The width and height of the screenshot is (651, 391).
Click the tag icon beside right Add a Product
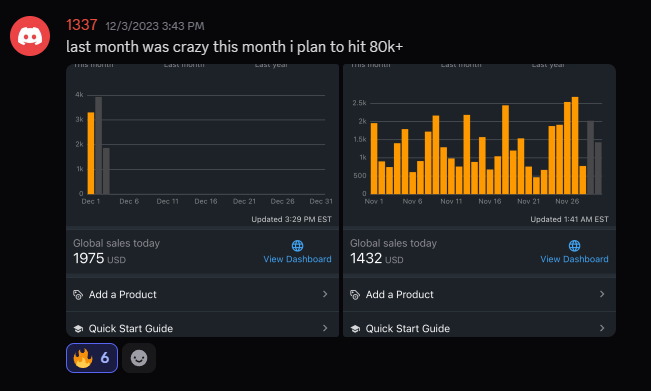point(355,295)
